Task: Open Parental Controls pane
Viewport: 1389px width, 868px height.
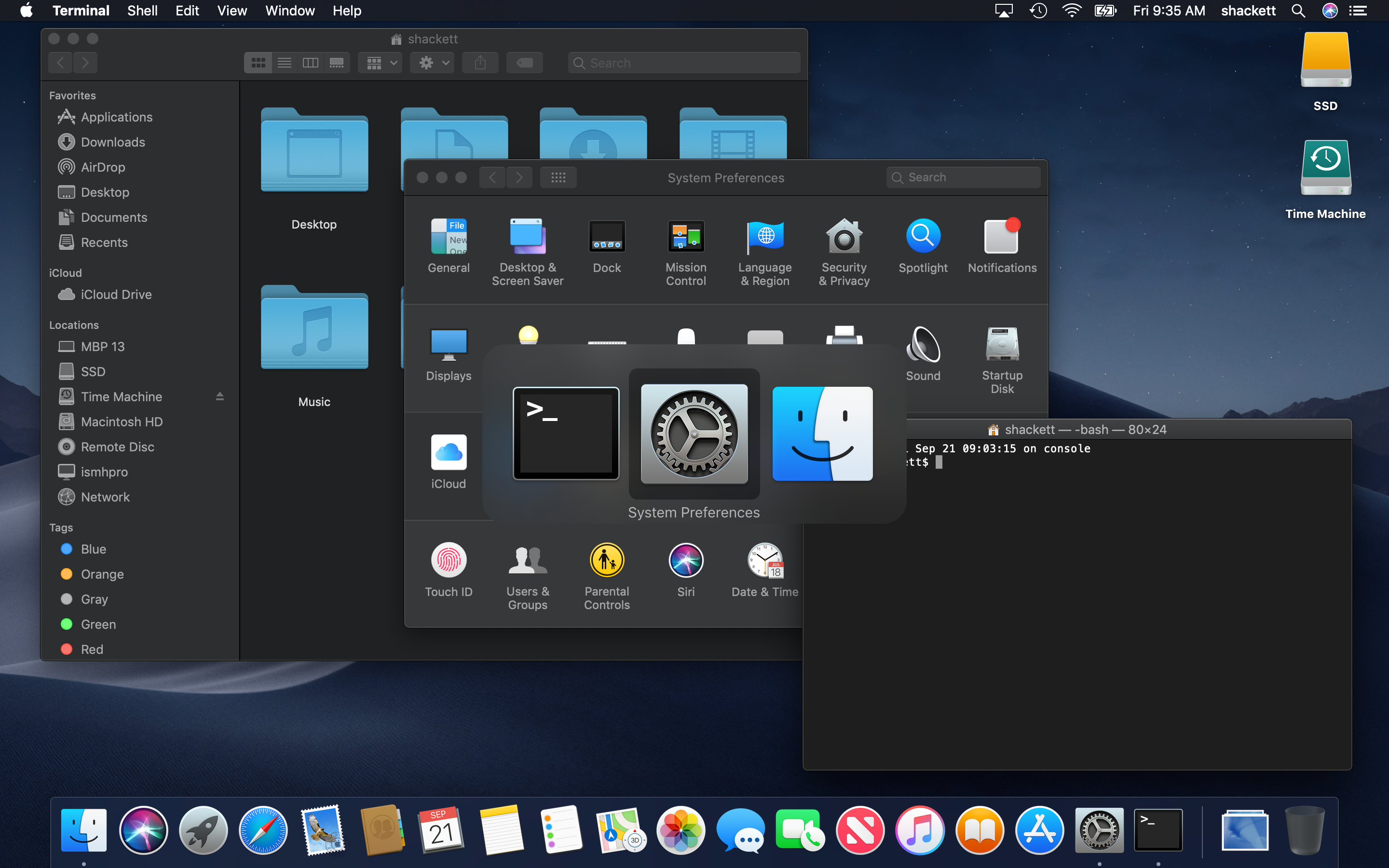Action: tap(607, 561)
